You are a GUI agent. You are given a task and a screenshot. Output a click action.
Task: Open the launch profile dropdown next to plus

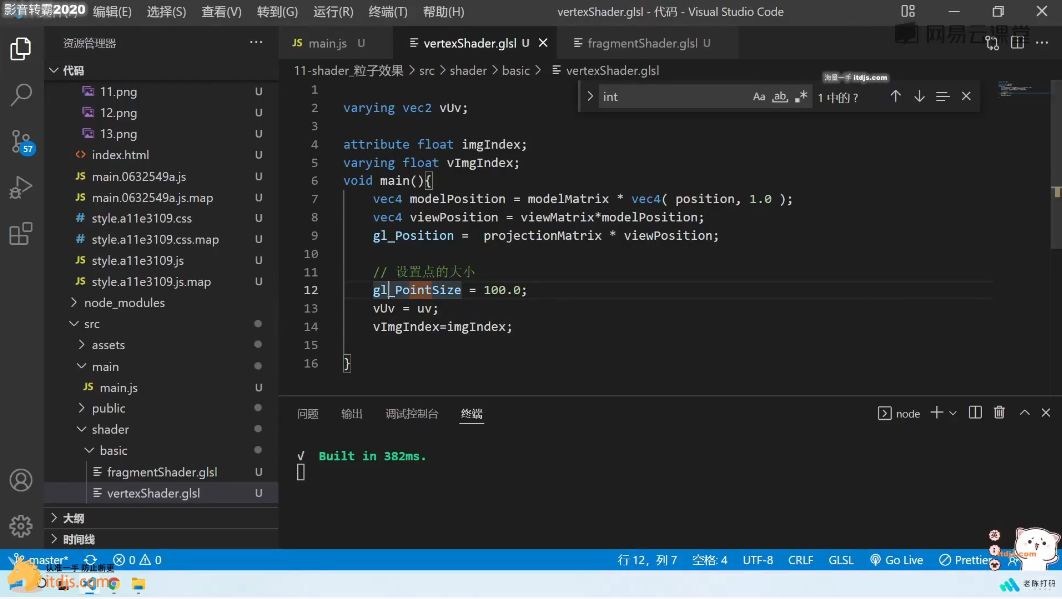pyautogui.click(x=953, y=413)
